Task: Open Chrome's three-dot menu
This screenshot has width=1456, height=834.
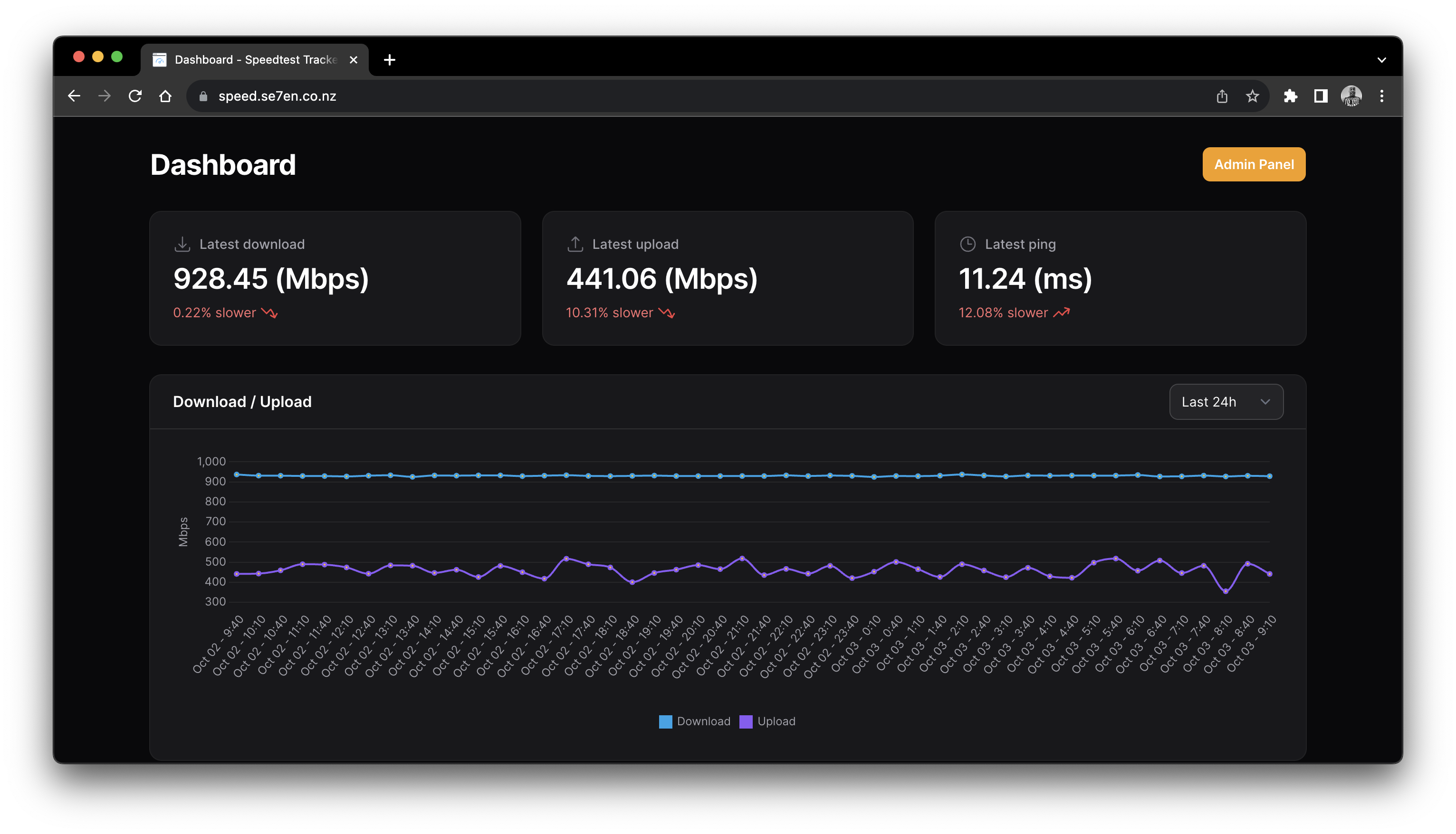Action: 1382,95
